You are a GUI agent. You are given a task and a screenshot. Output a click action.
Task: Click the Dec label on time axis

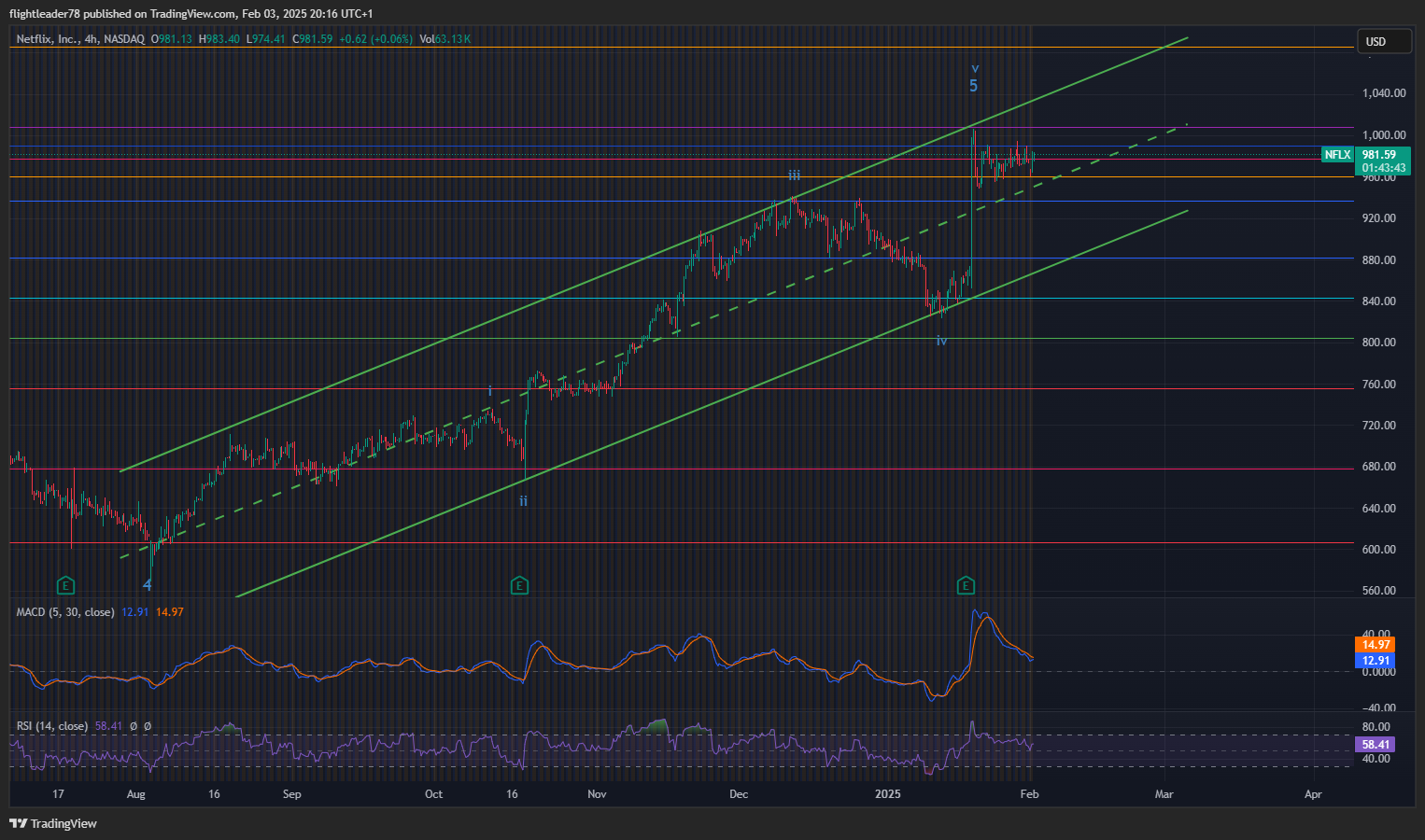pos(739,794)
